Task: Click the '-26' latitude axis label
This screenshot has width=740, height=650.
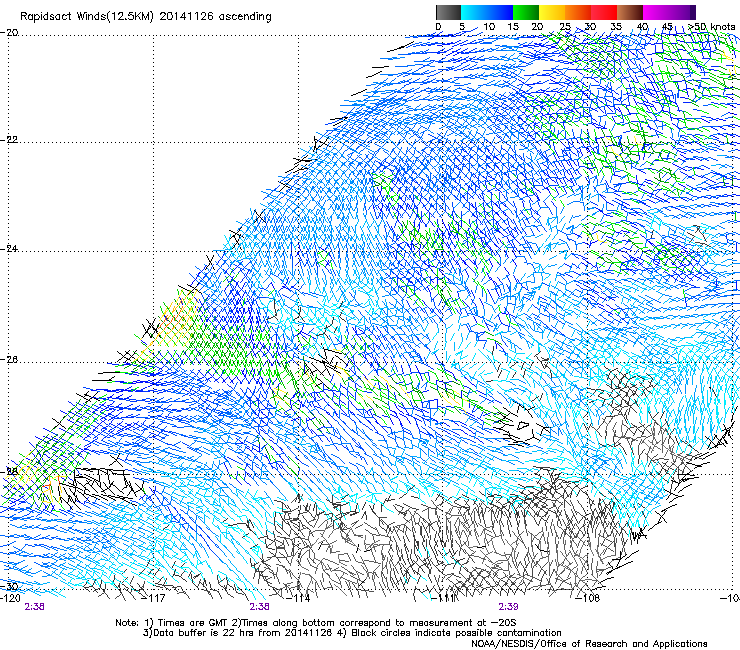Action: [x=9, y=360]
